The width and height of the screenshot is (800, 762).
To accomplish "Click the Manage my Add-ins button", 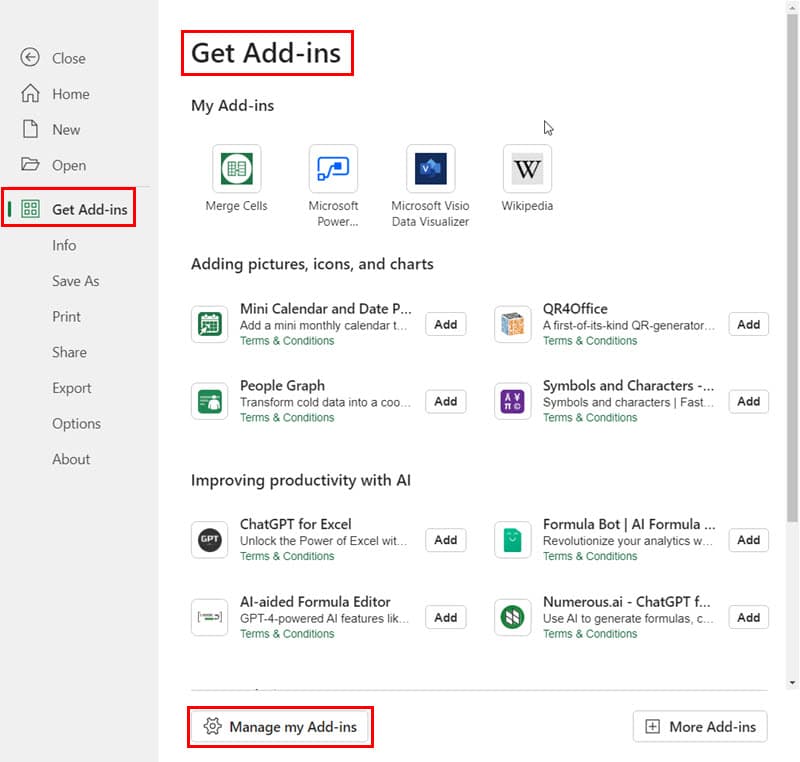I will (280, 727).
